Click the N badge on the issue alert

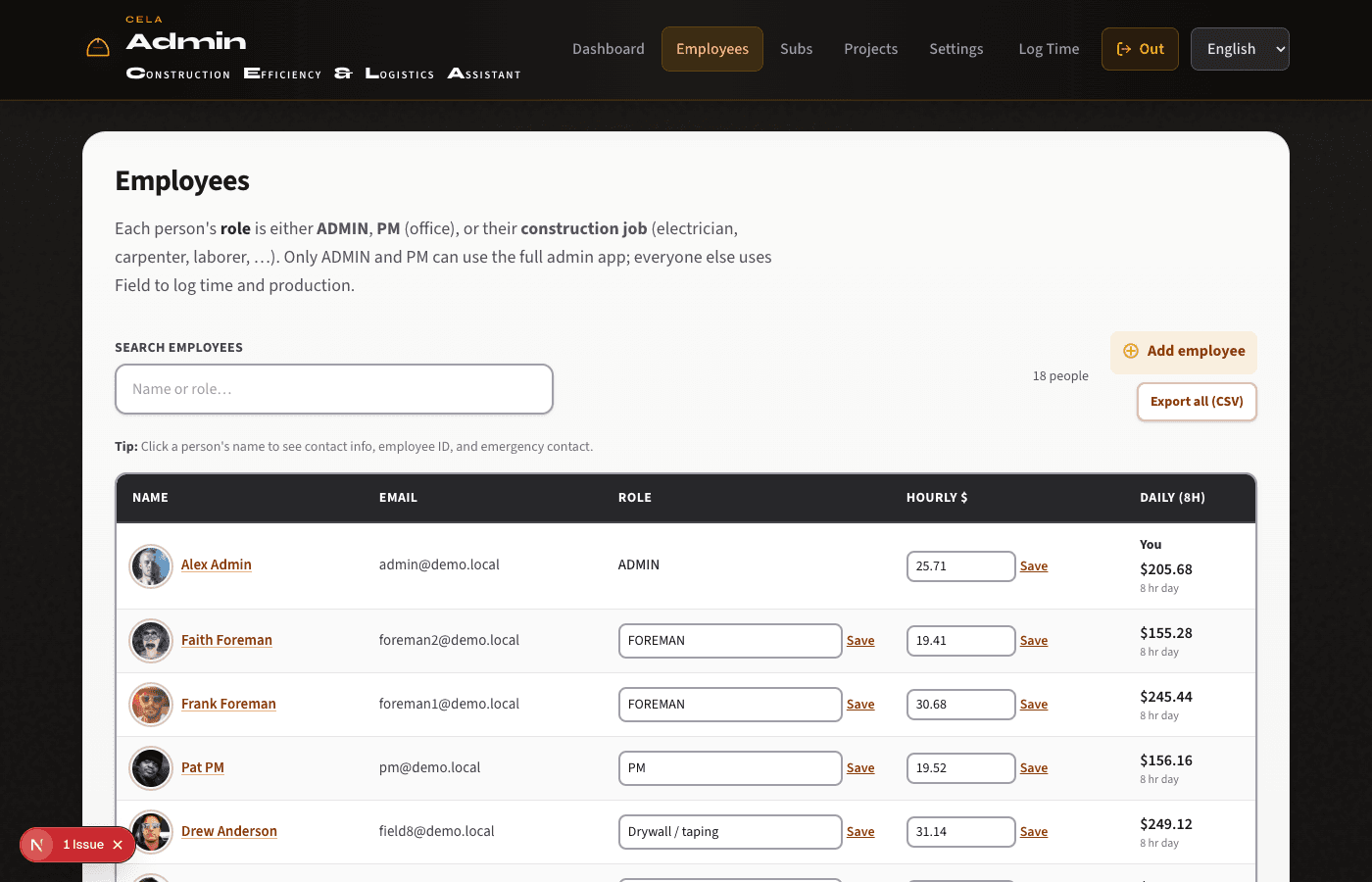click(36, 844)
